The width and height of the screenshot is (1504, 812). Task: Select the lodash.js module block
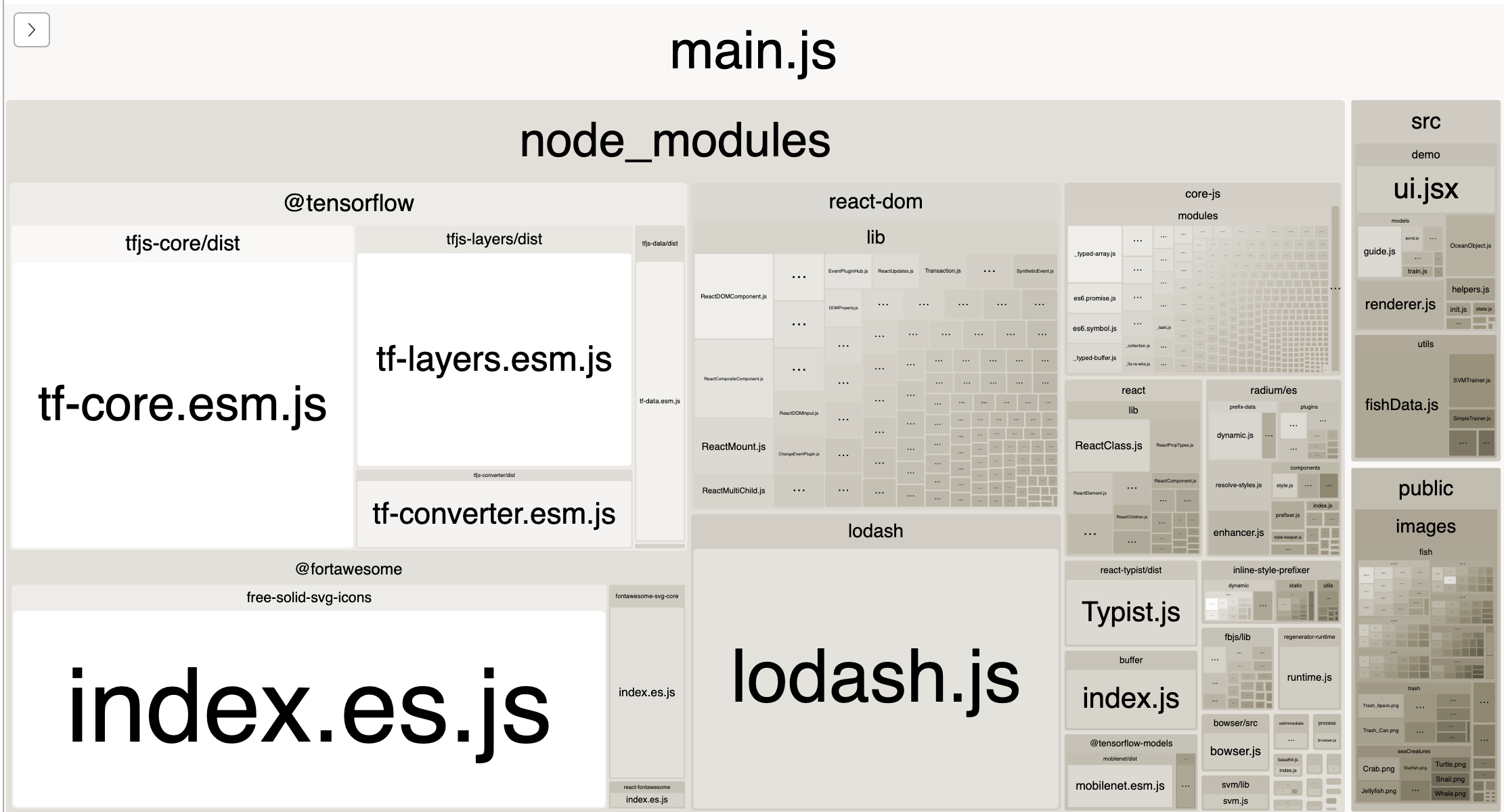[x=875, y=677]
